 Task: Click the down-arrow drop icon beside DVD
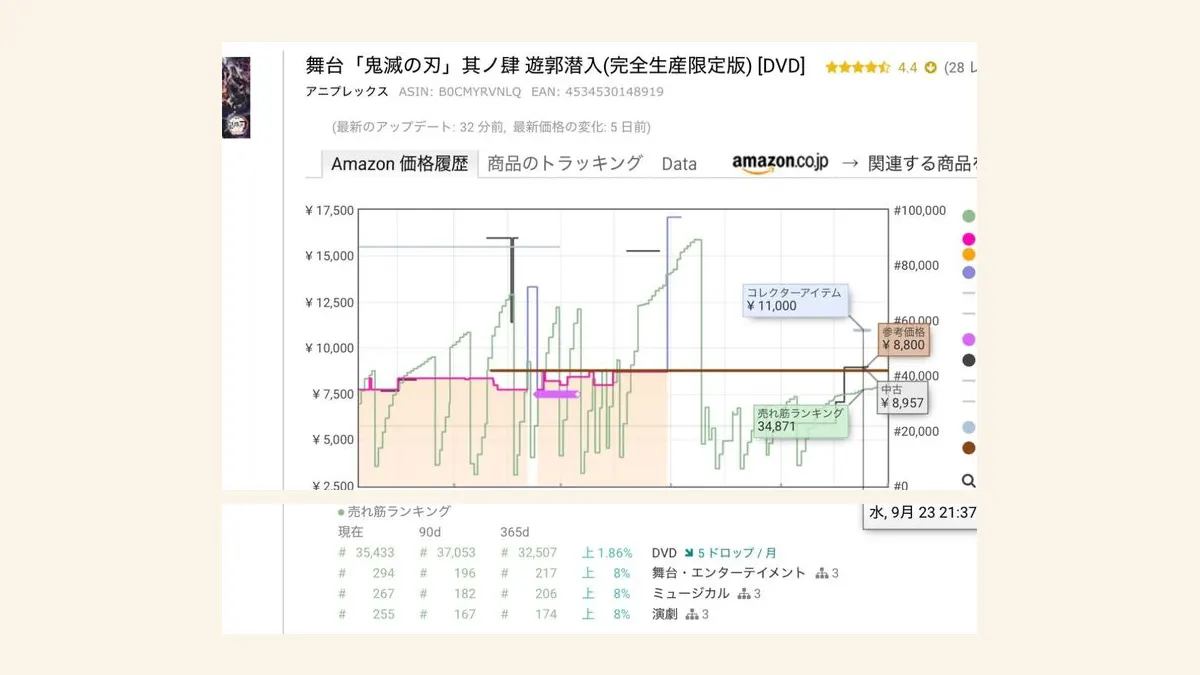[x=689, y=552]
